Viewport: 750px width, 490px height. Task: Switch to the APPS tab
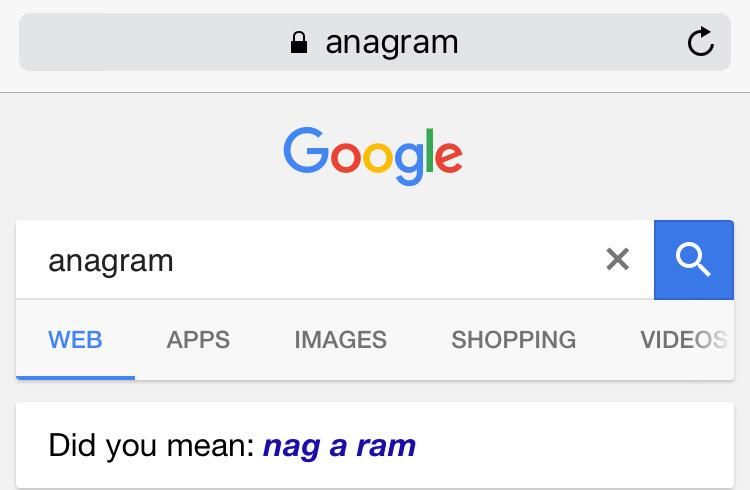coord(198,340)
